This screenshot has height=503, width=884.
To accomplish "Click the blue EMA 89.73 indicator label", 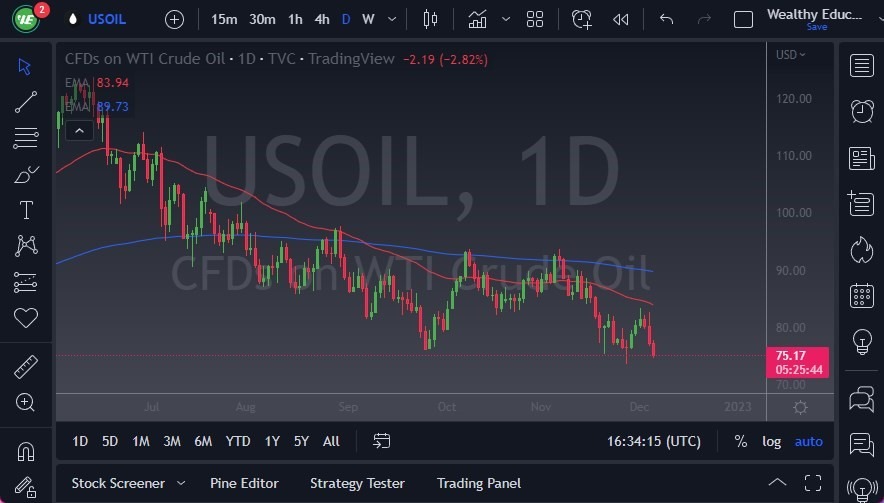I will tap(97, 107).
